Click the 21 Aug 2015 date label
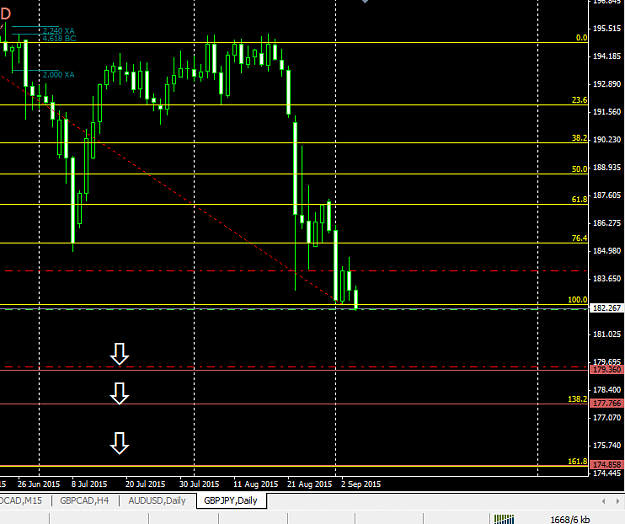Screen dimensions: 625x524 click(310, 484)
